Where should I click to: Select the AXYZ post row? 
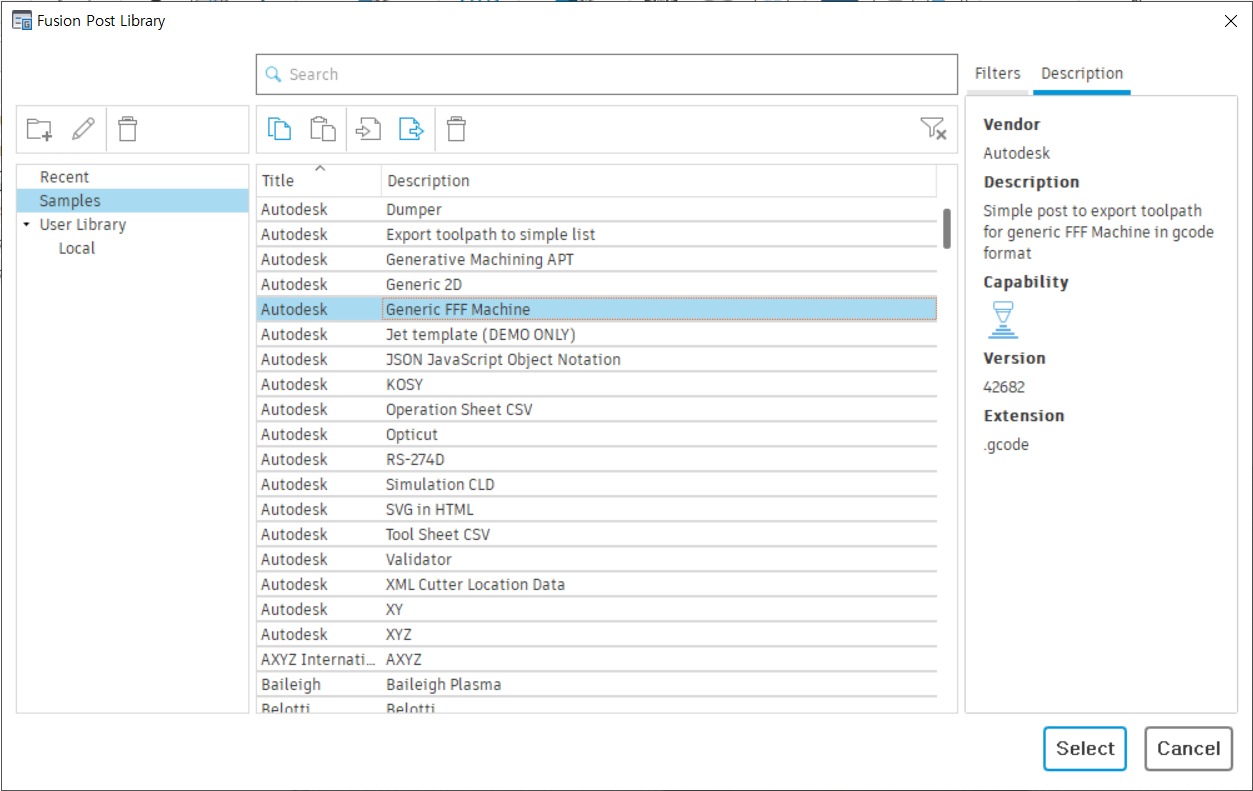tap(596, 660)
